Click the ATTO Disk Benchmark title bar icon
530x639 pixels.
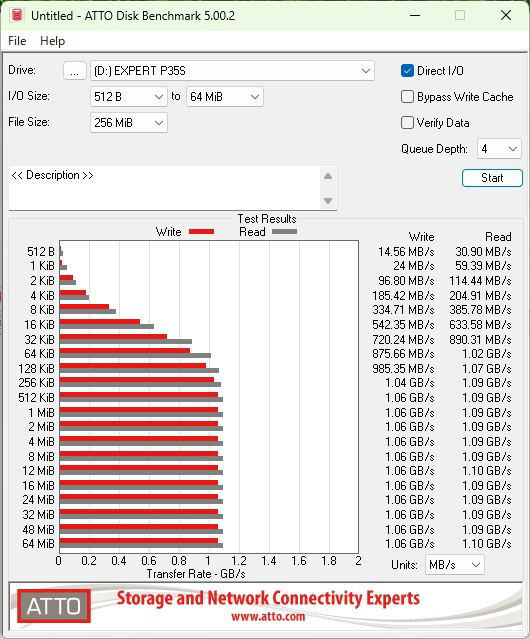(x=17, y=15)
